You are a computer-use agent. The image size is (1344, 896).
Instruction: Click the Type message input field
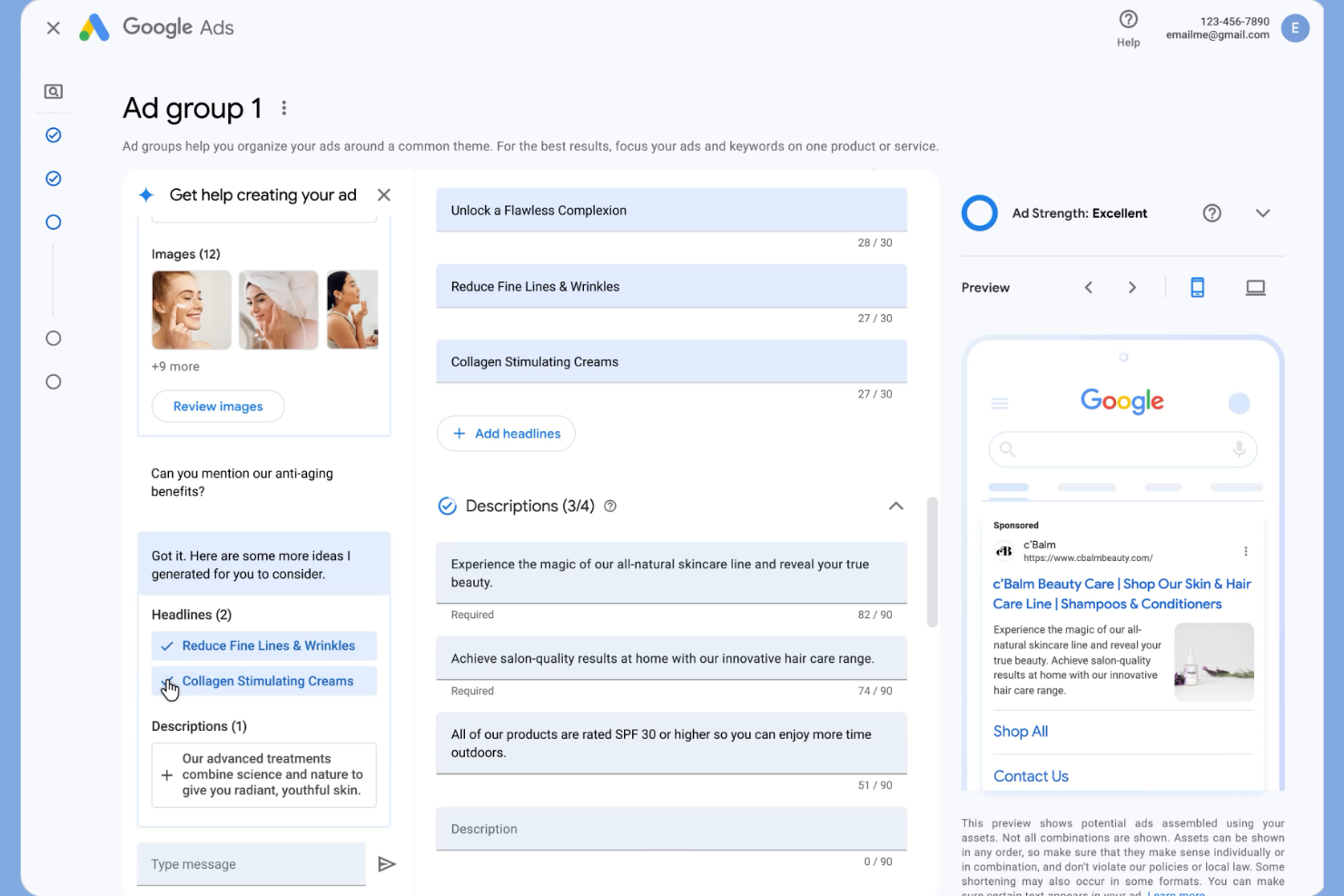(x=252, y=864)
